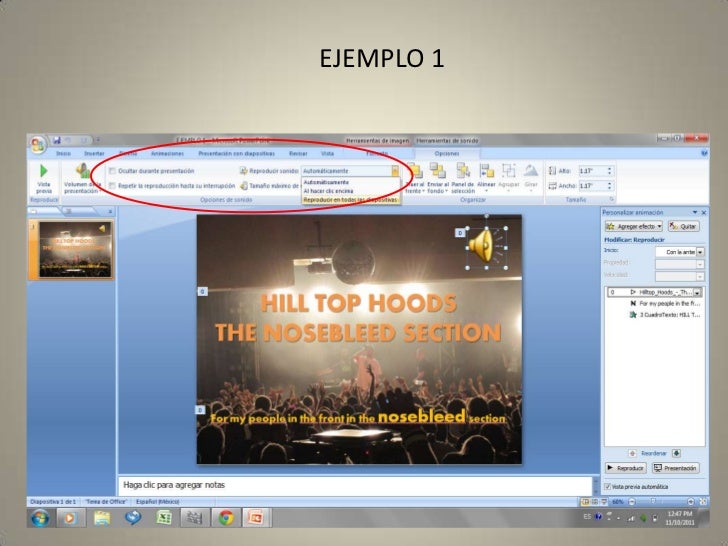
Task: Open Windows Start button
Action: tap(40, 518)
